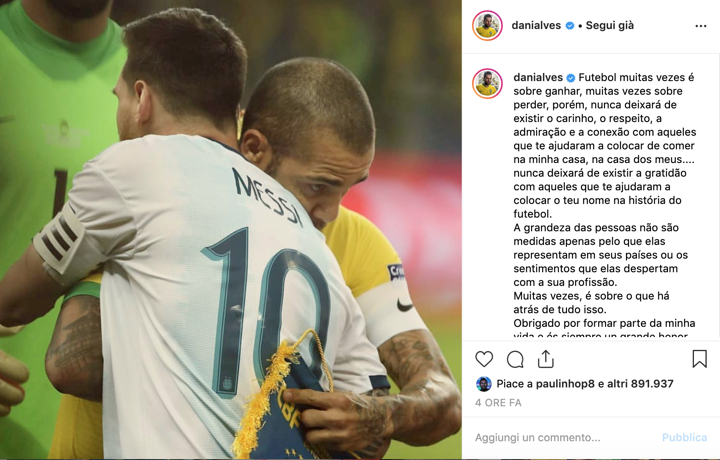Click the paulinhop8 liker avatar thumbnail
Viewport: 720px width, 460px height.
[x=483, y=384]
